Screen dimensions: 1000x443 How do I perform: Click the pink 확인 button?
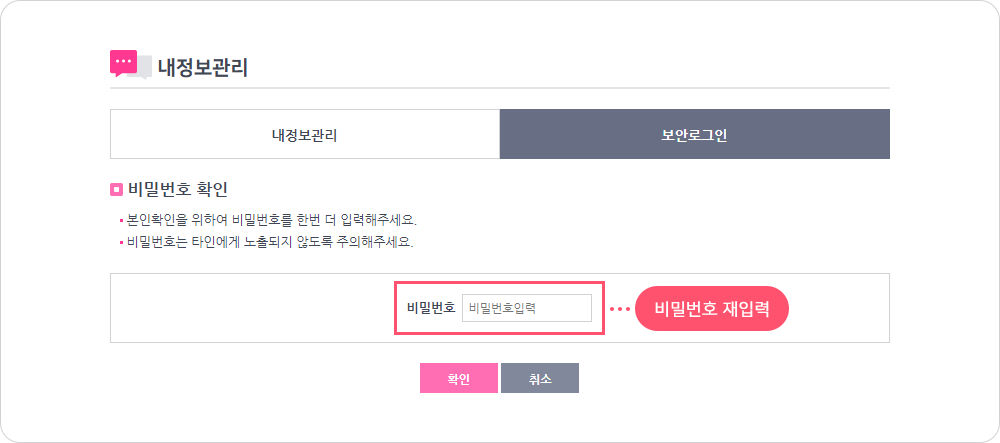point(459,378)
